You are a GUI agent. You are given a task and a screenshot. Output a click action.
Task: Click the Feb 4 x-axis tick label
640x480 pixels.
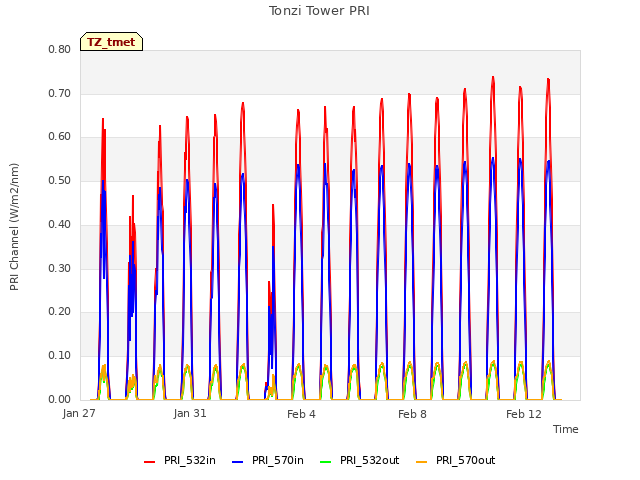coord(301,414)
